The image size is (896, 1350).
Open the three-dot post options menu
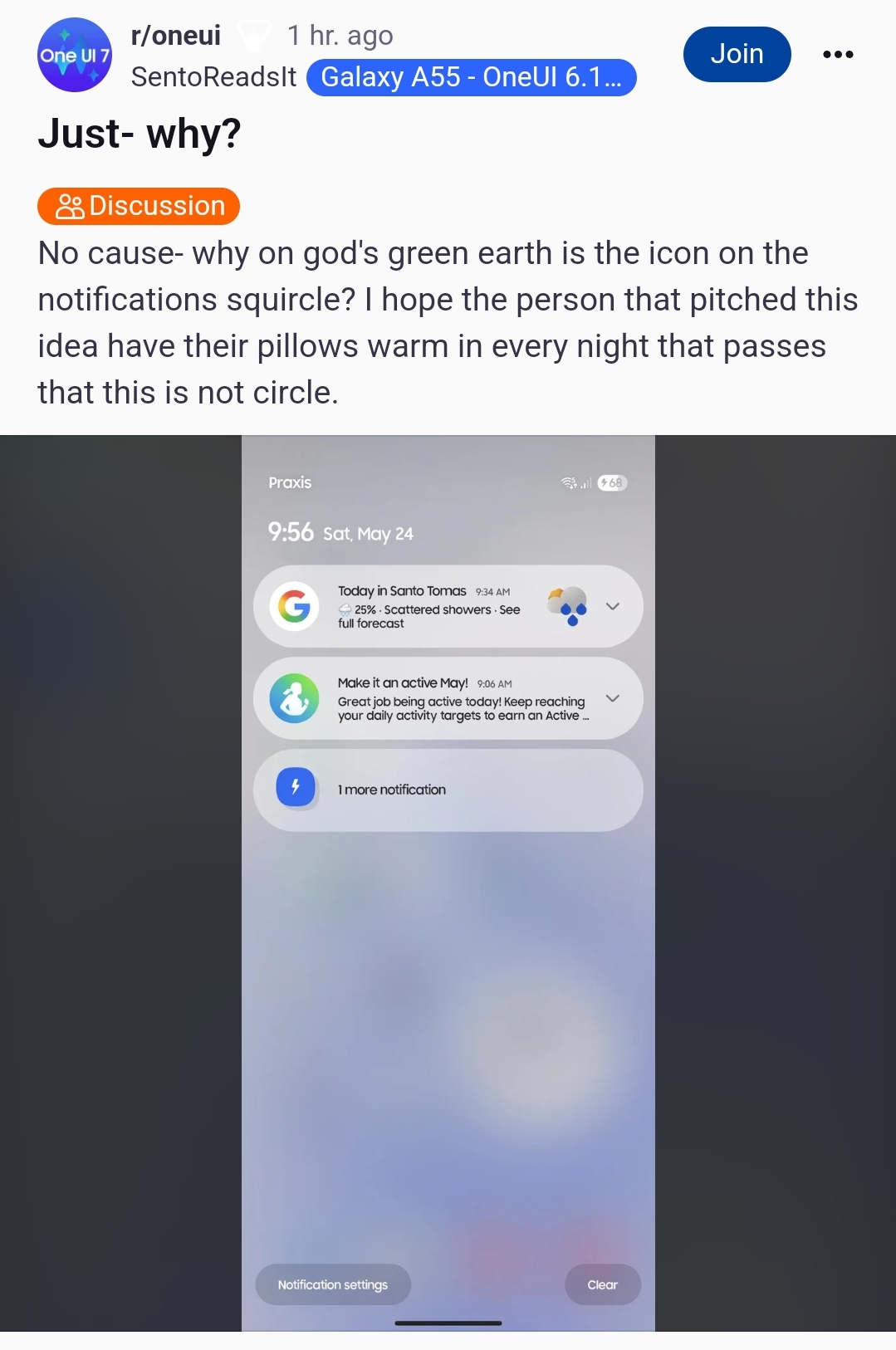pos(838,55)
